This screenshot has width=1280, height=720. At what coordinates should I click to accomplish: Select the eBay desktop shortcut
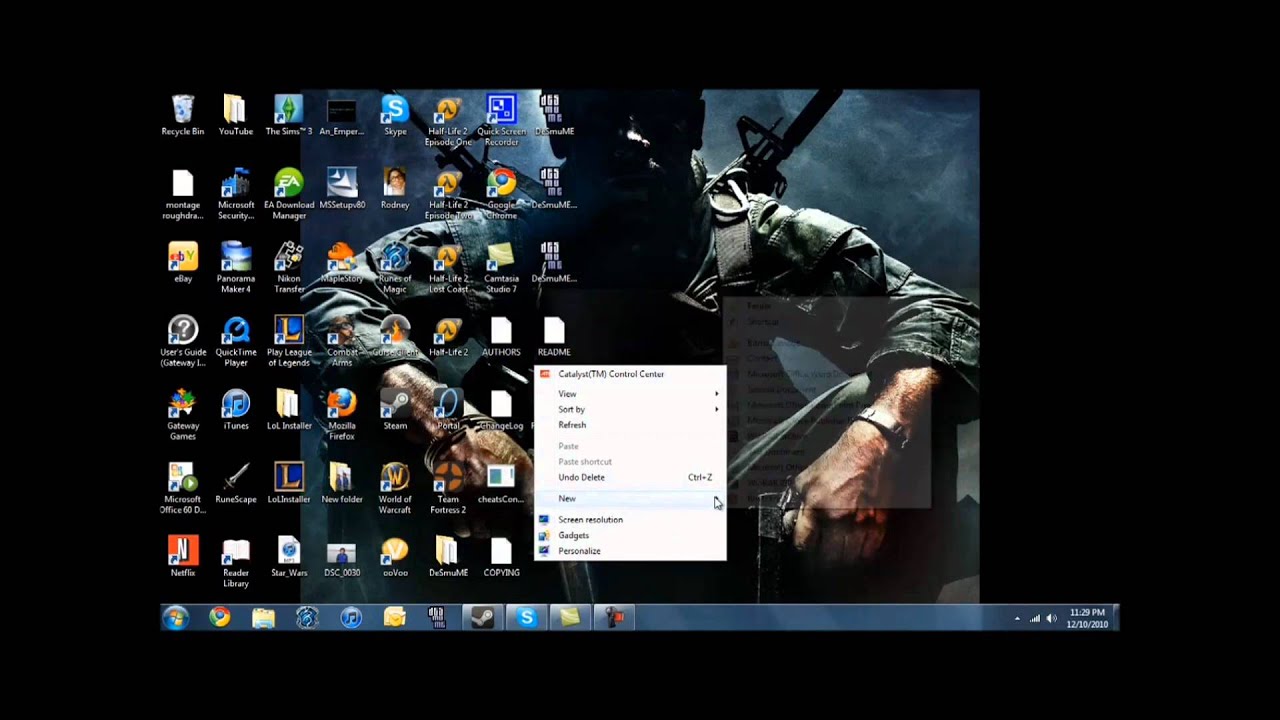182,262
